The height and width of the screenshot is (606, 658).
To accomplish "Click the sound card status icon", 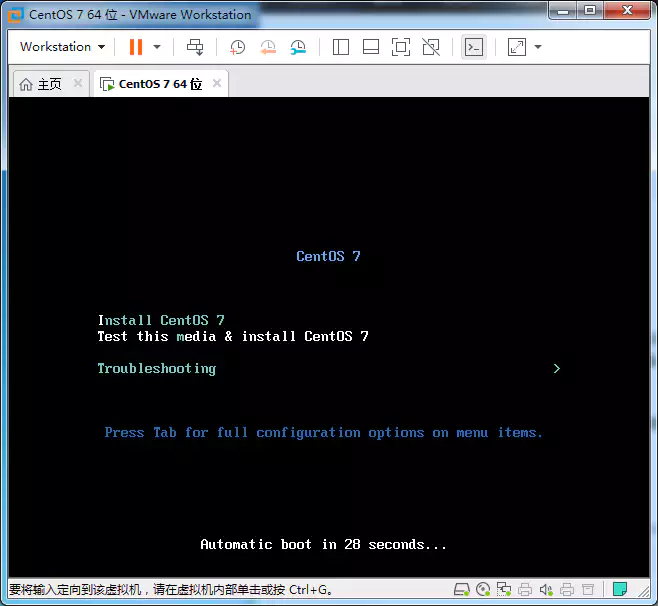I will click(546, 590).
